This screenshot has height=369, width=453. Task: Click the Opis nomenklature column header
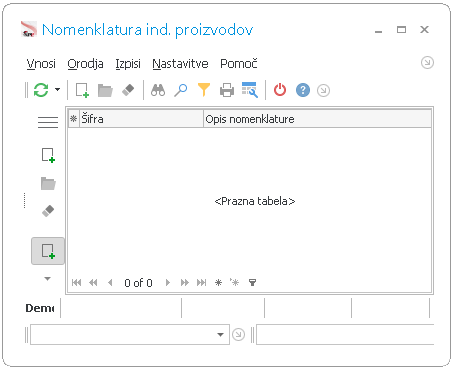pos(317,119)
